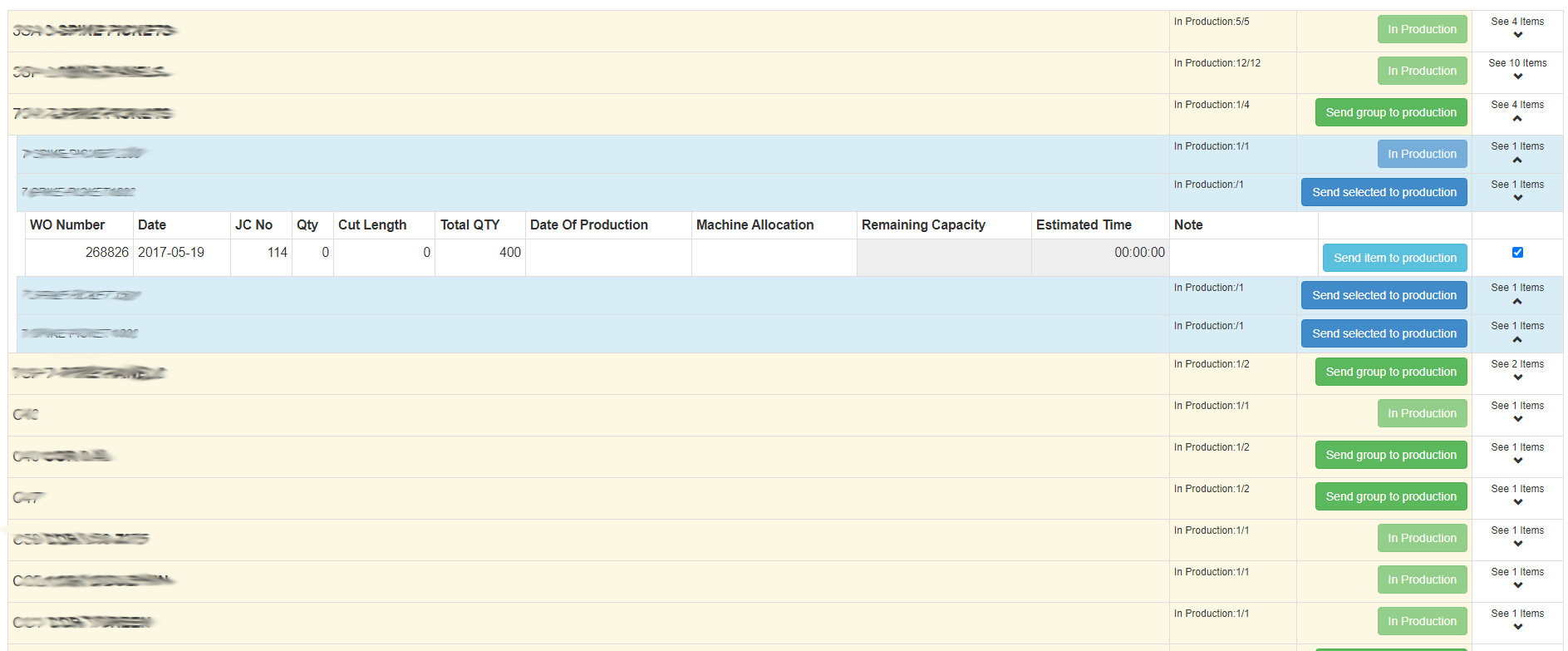
Task: Collapse See 4 Items in the 1/4 row
Action: tap(1517, 117)
